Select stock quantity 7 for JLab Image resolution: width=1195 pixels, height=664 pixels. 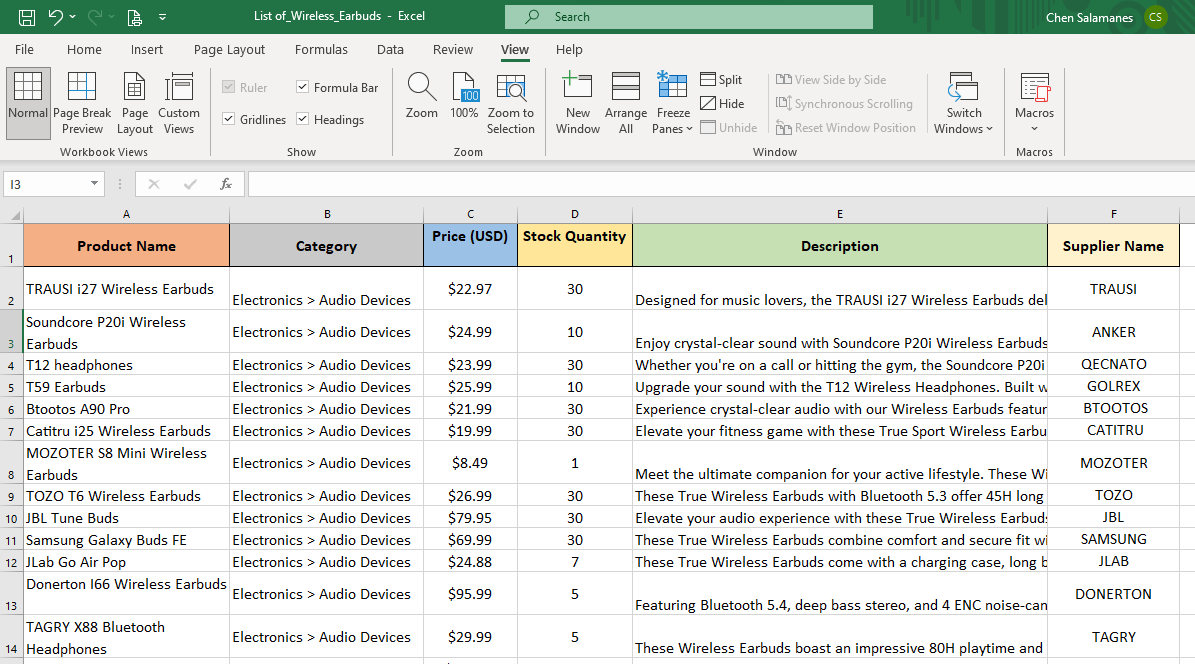tap(575, 562)
